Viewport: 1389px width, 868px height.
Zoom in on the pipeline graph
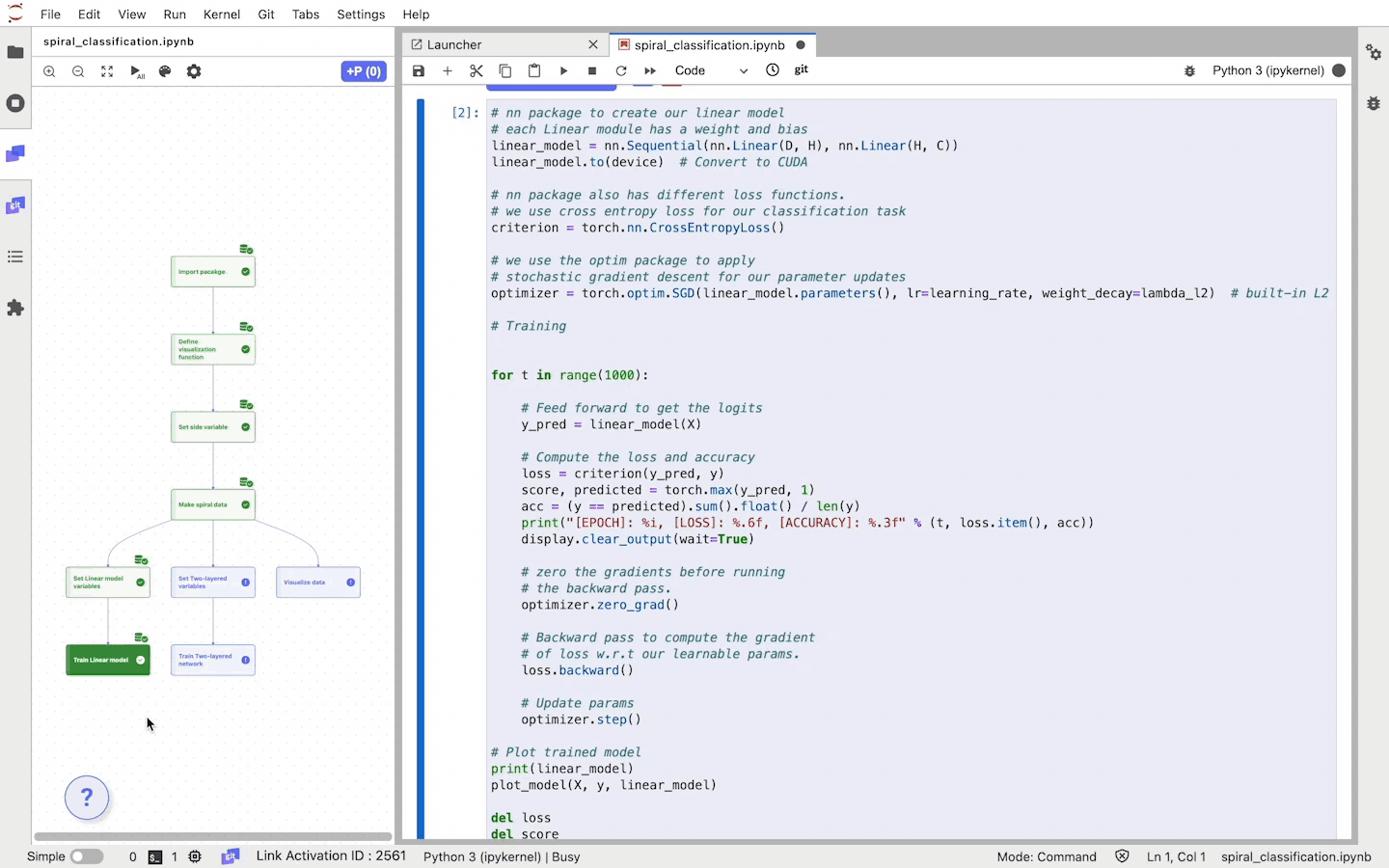[x=49, y=71]
